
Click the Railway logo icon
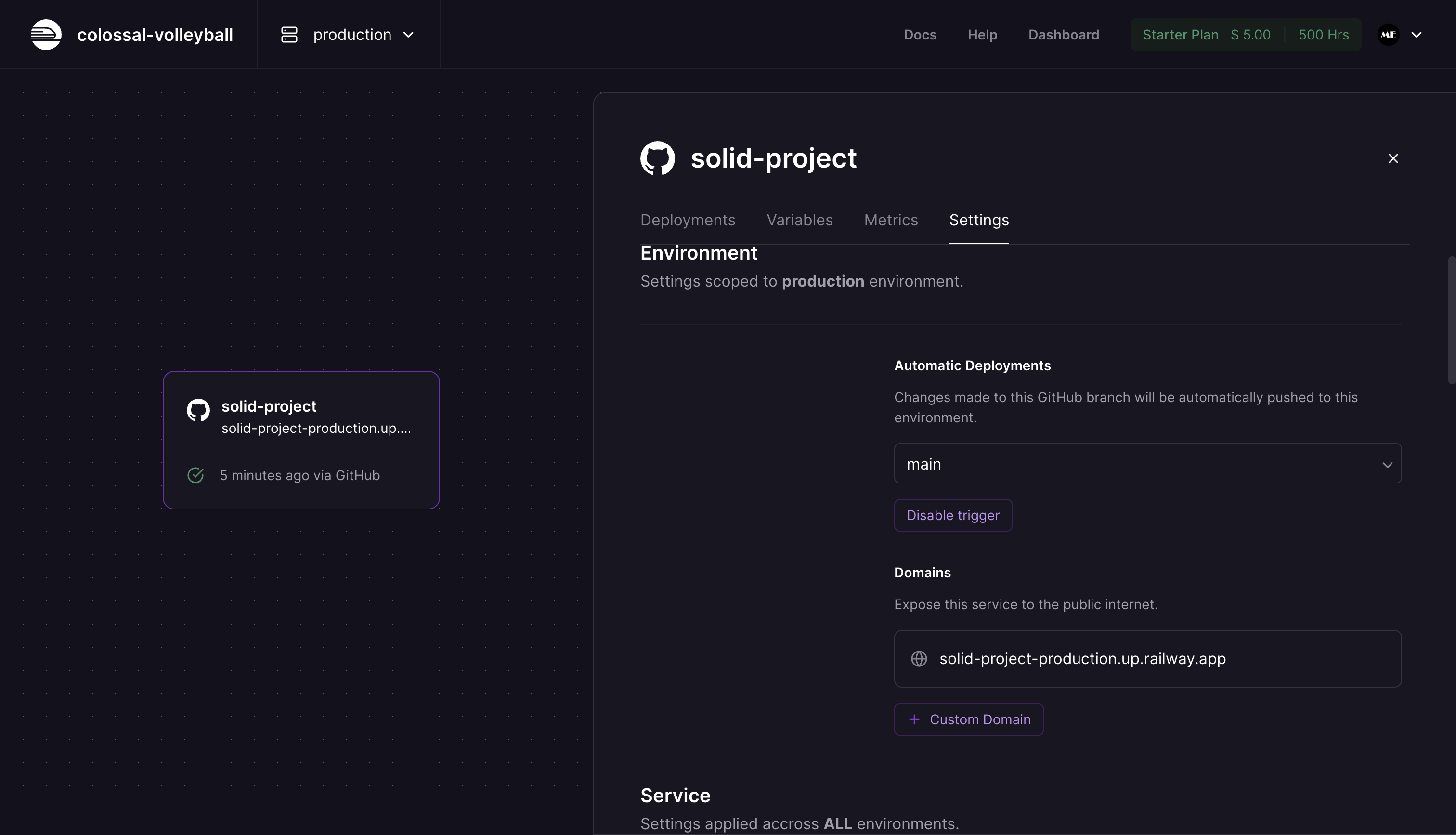pyautogui.click(x=46, y=34)
